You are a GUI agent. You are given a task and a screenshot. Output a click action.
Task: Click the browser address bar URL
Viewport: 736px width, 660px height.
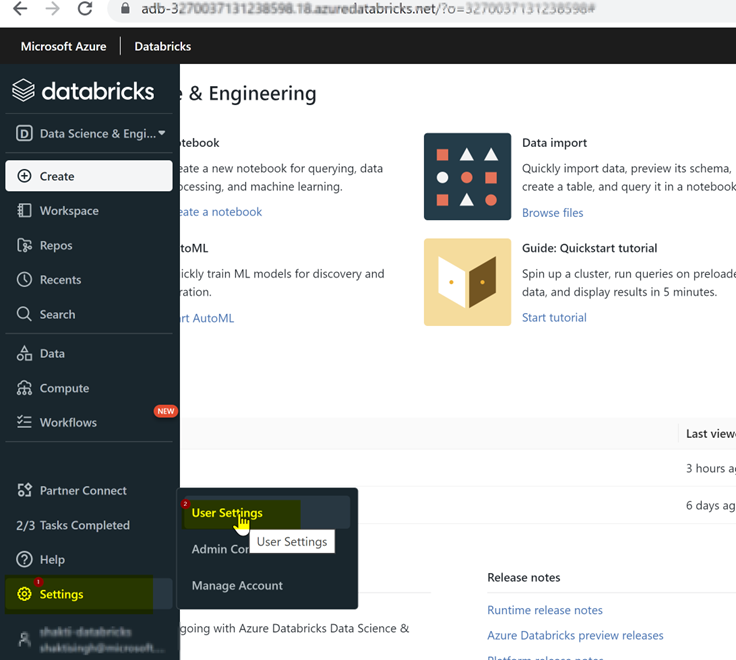click(x=368, y=9)
